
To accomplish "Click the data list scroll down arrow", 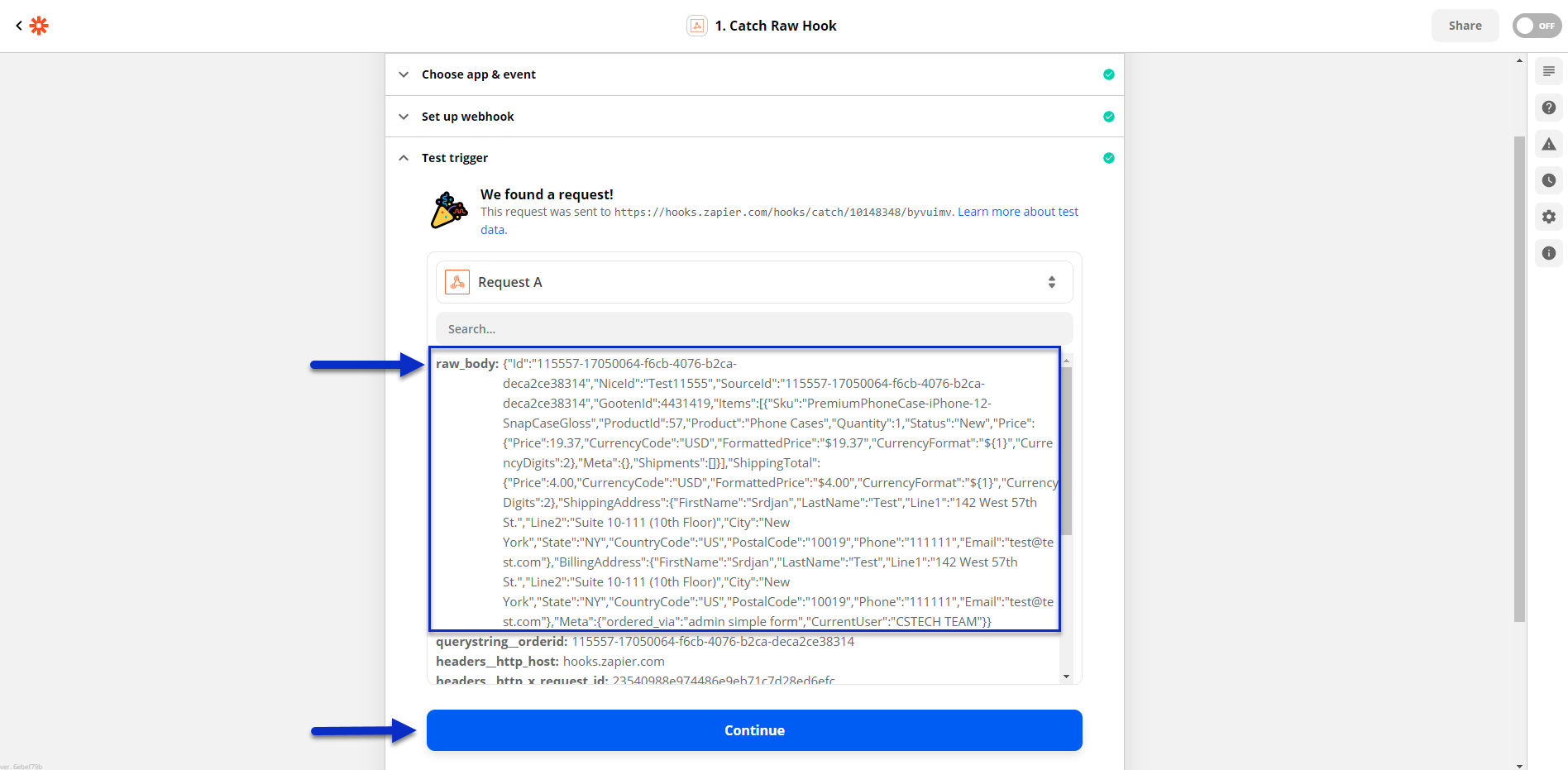I will (x=1066, y=677).
